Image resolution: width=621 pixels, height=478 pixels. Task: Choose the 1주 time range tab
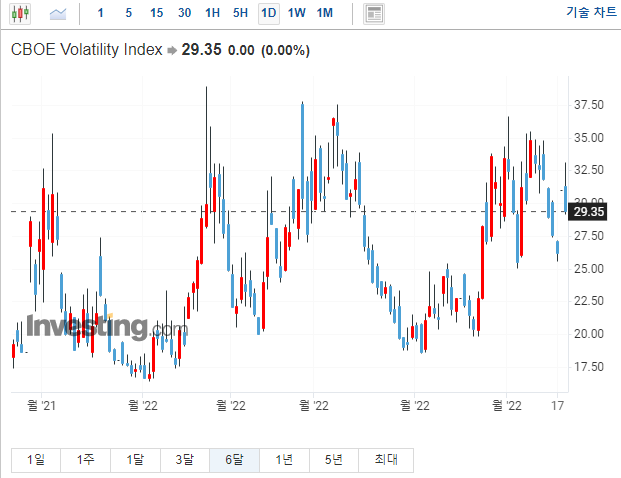(x=86, y=460)
